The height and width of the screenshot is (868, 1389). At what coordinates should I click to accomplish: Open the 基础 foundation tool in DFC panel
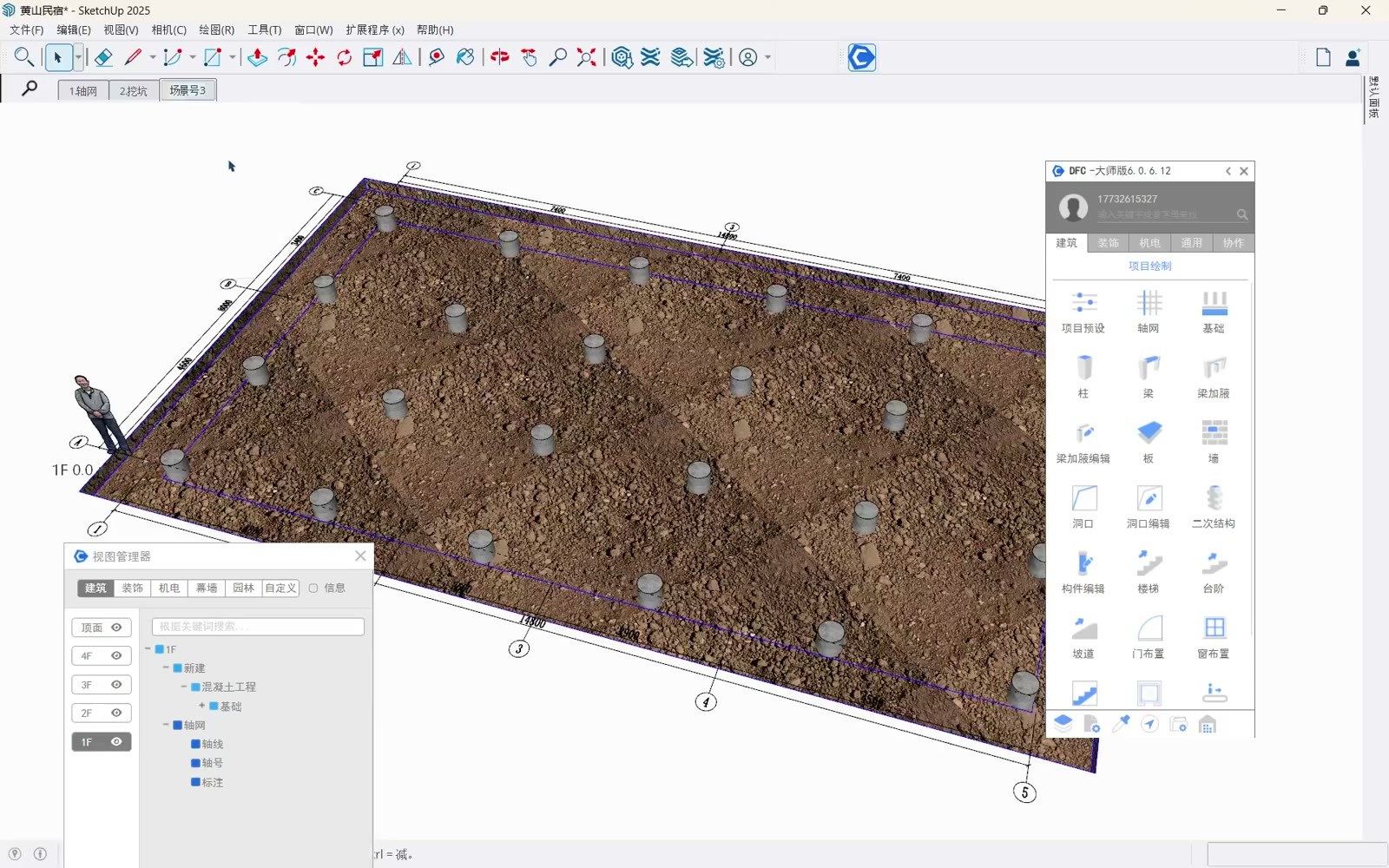[1214, 312]
